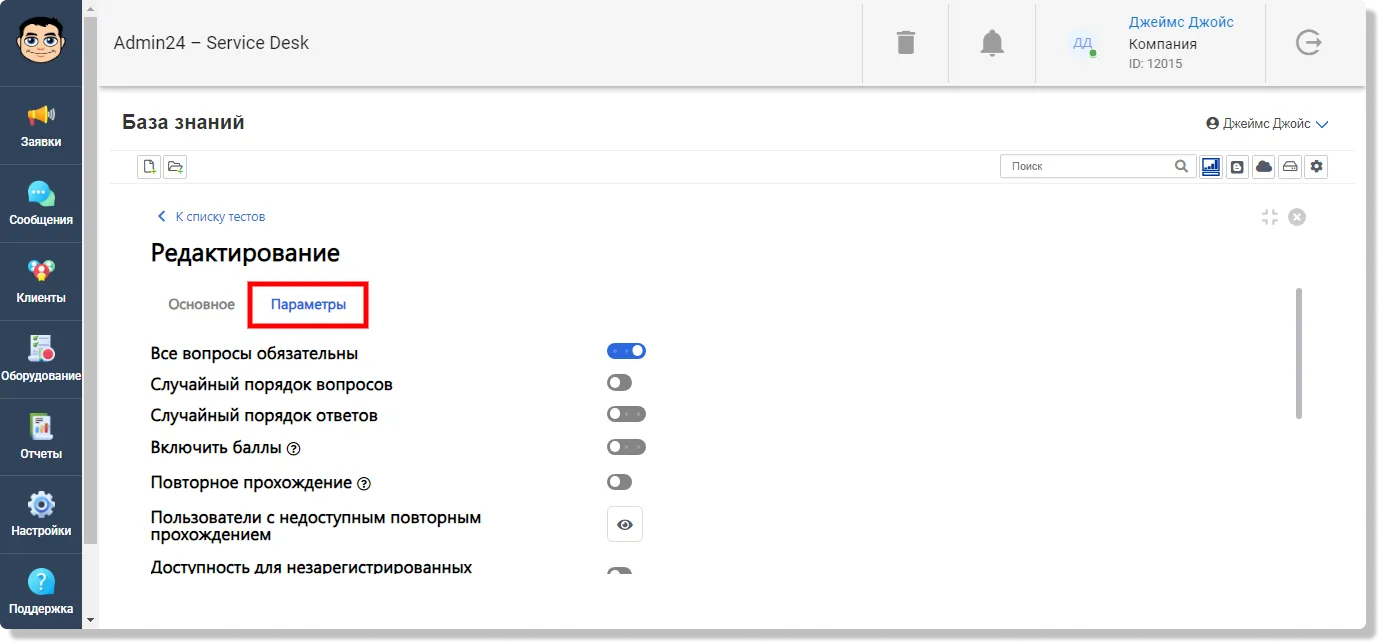Click the ID: 12015 text
The height and width of the screenshot is (643, 1380).
1156,64
